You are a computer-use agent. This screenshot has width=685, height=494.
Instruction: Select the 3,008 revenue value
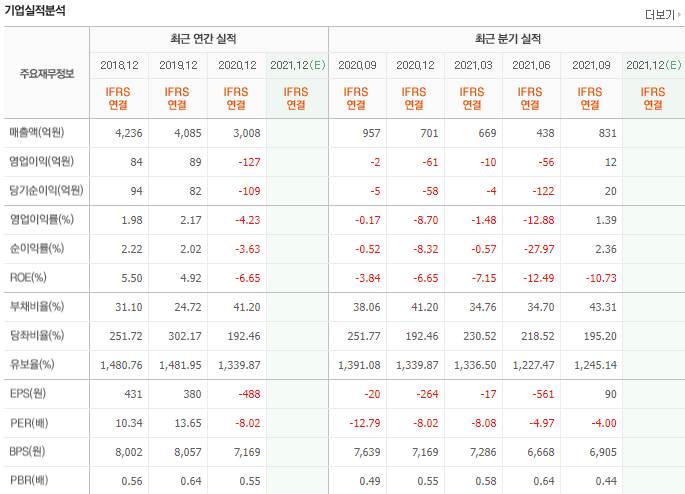[x=247, y=133]
